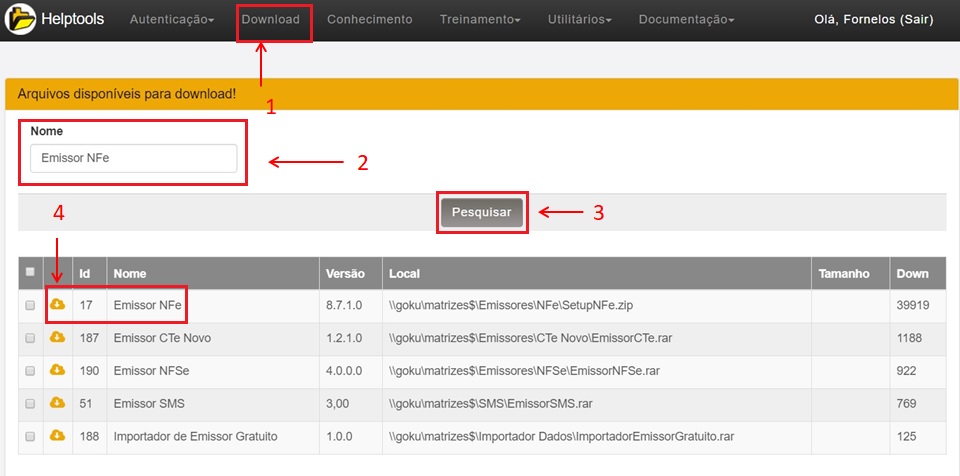This screenshot has height=476, width=960.
Task: Toggle the select-all checkbox in table header
Action: coord(30,272)
